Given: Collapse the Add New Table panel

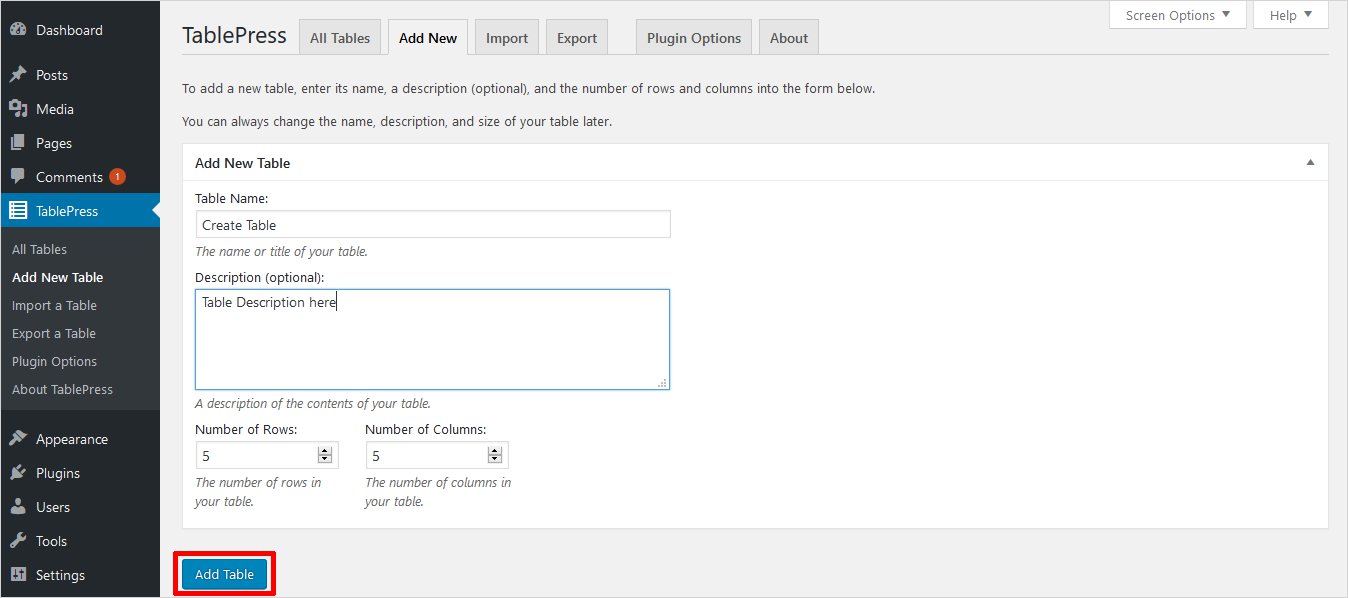Looking at the screenshot, I should (x=1310, y=163).
